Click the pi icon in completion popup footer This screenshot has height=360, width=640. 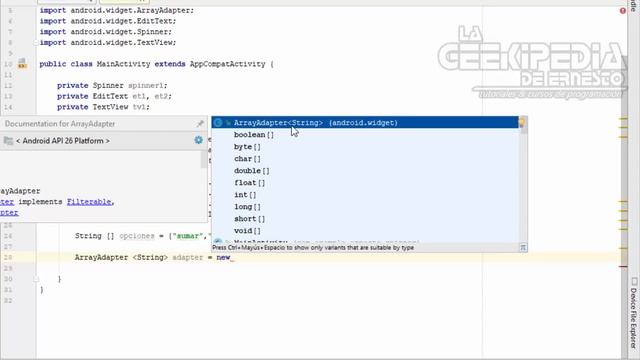click(x=523, y=247)
